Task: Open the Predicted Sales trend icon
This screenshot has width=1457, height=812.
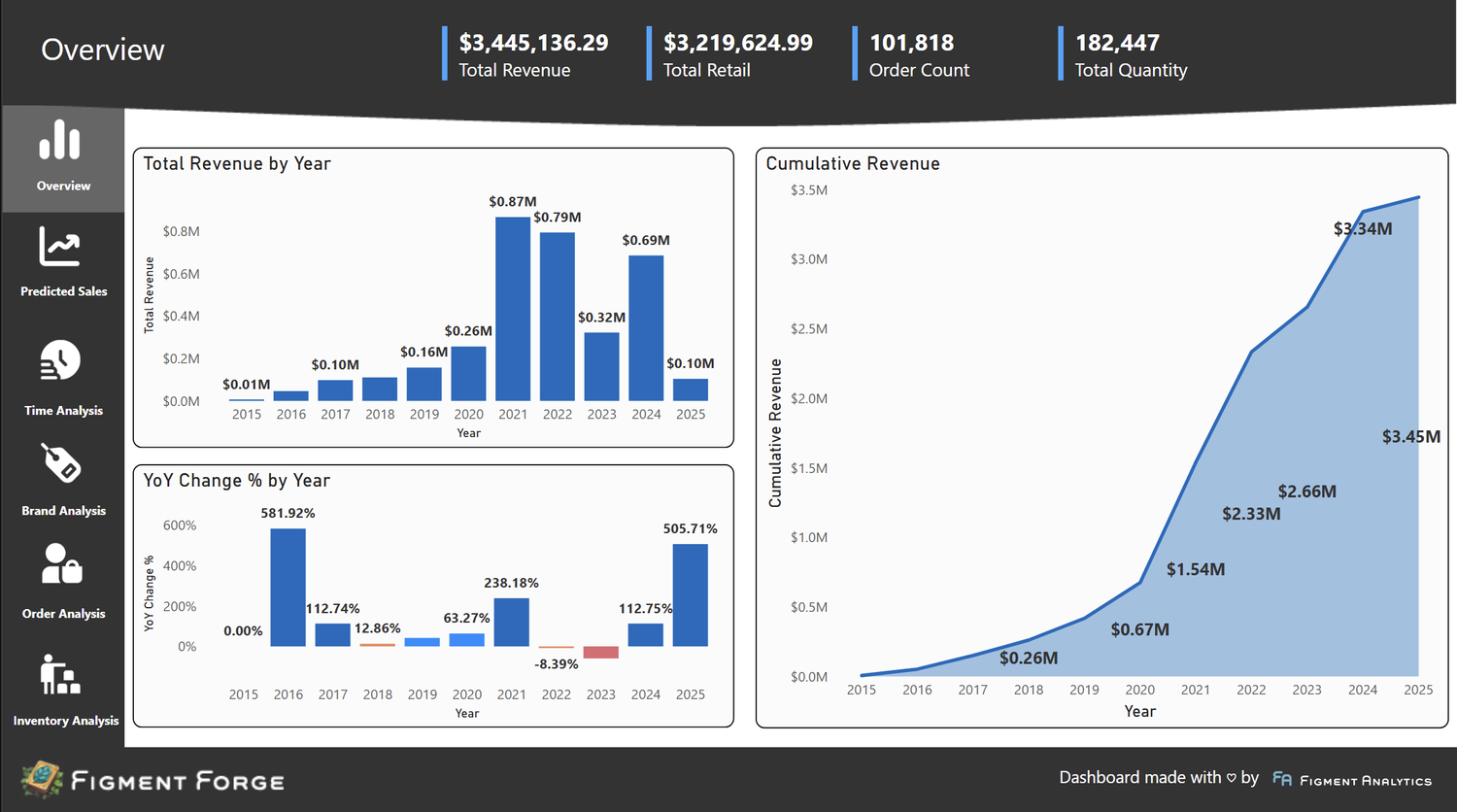Action: 60,247
